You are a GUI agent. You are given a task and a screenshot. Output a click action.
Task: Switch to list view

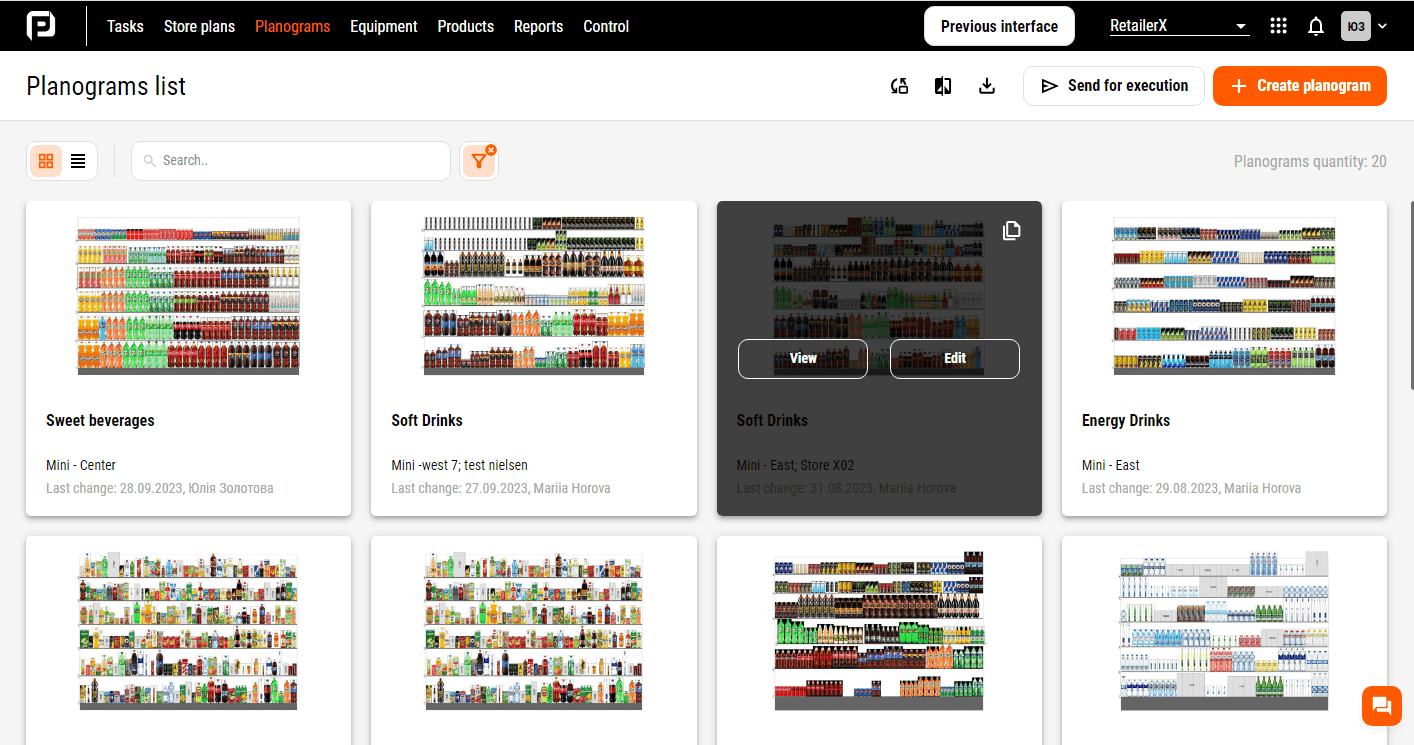78,161
